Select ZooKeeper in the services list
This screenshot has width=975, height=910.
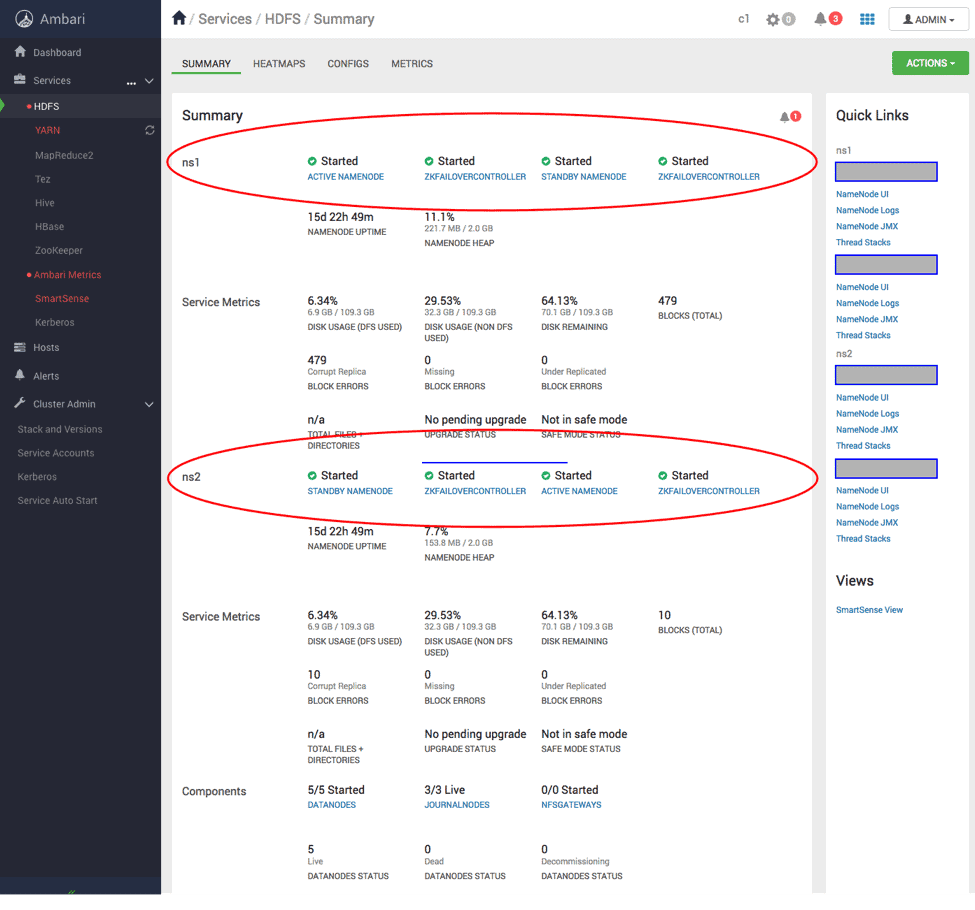[59, 251]
